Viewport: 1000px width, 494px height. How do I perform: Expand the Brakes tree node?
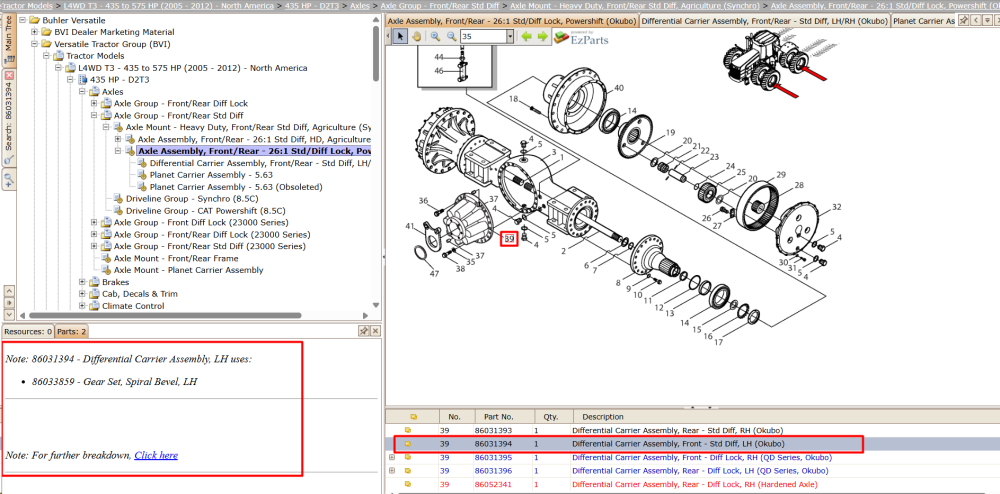pos(82,282)
